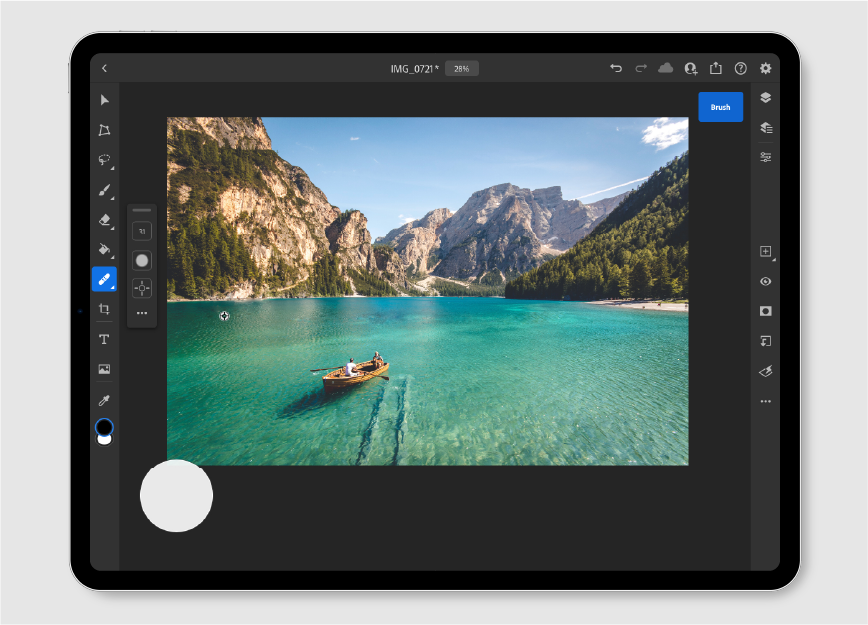The image size is (868, 625).
Task: Select the Move tool arrow
Action: click(x=104, y=100)
